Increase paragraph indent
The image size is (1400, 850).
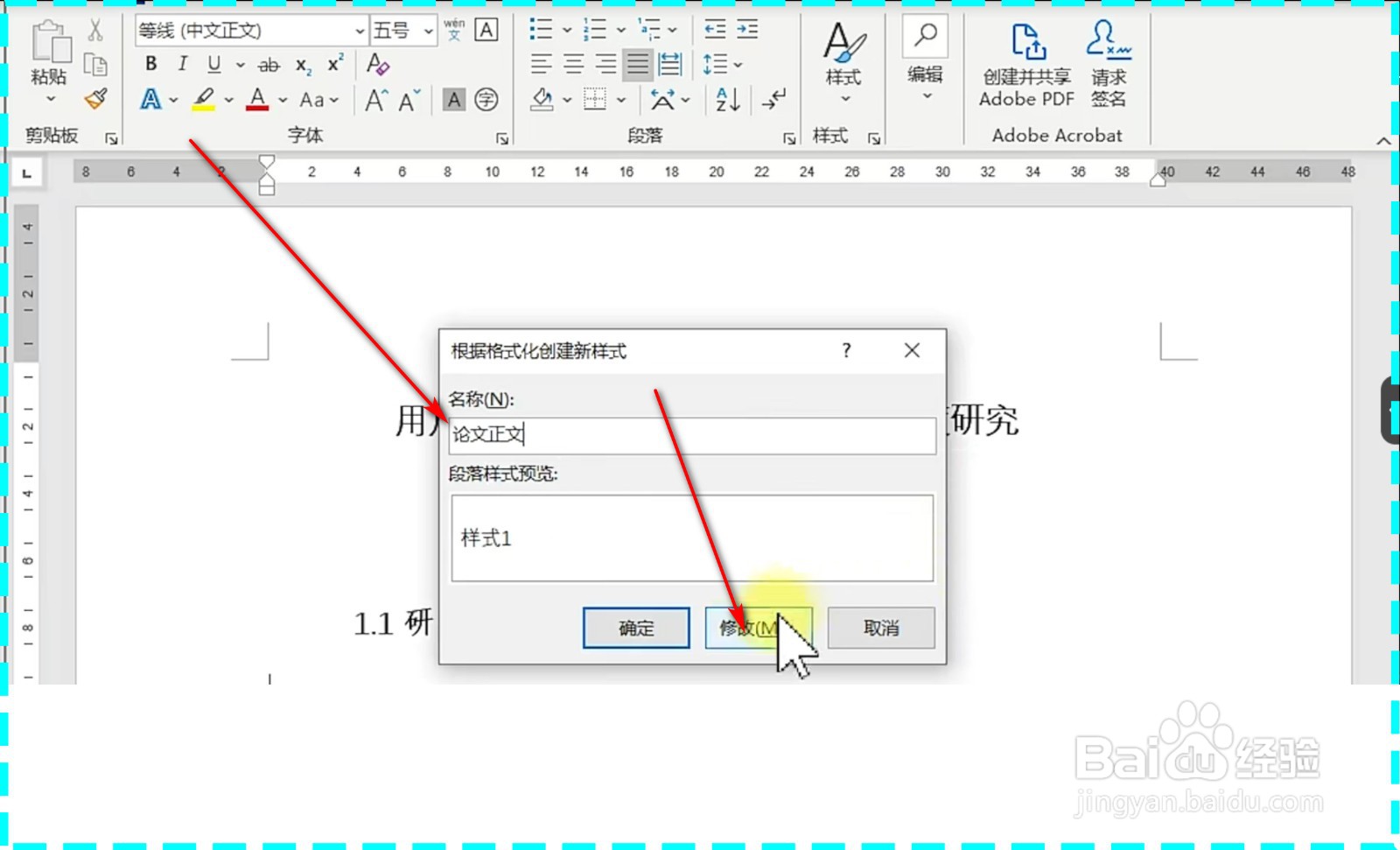coord(747,30)
